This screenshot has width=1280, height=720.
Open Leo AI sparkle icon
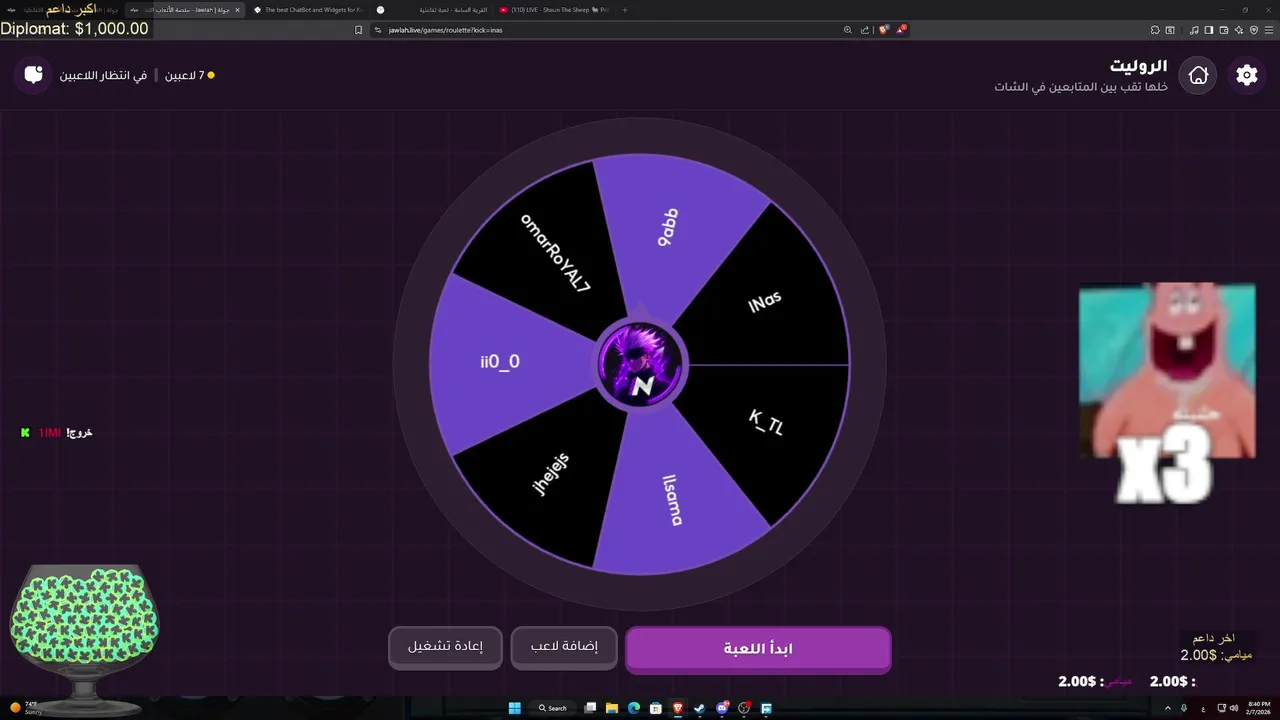click(x=1239, y=30)
